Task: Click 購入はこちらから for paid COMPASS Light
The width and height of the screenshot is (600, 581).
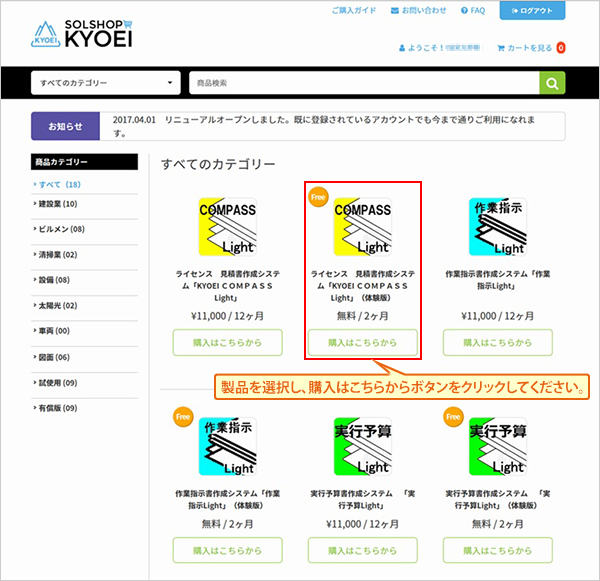Action: point(227,343)
